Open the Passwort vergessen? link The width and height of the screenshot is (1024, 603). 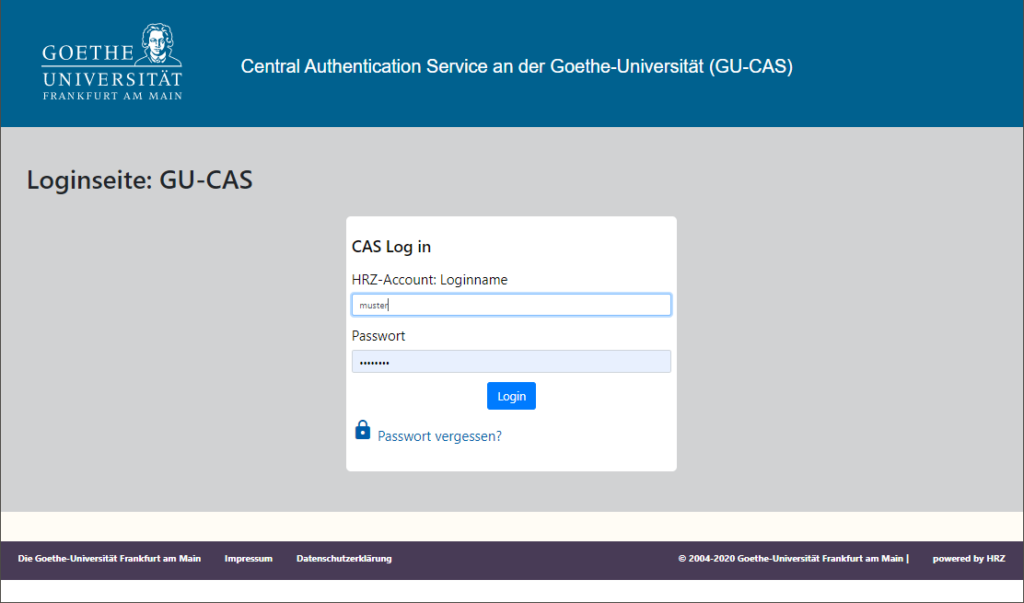(440, 436)
